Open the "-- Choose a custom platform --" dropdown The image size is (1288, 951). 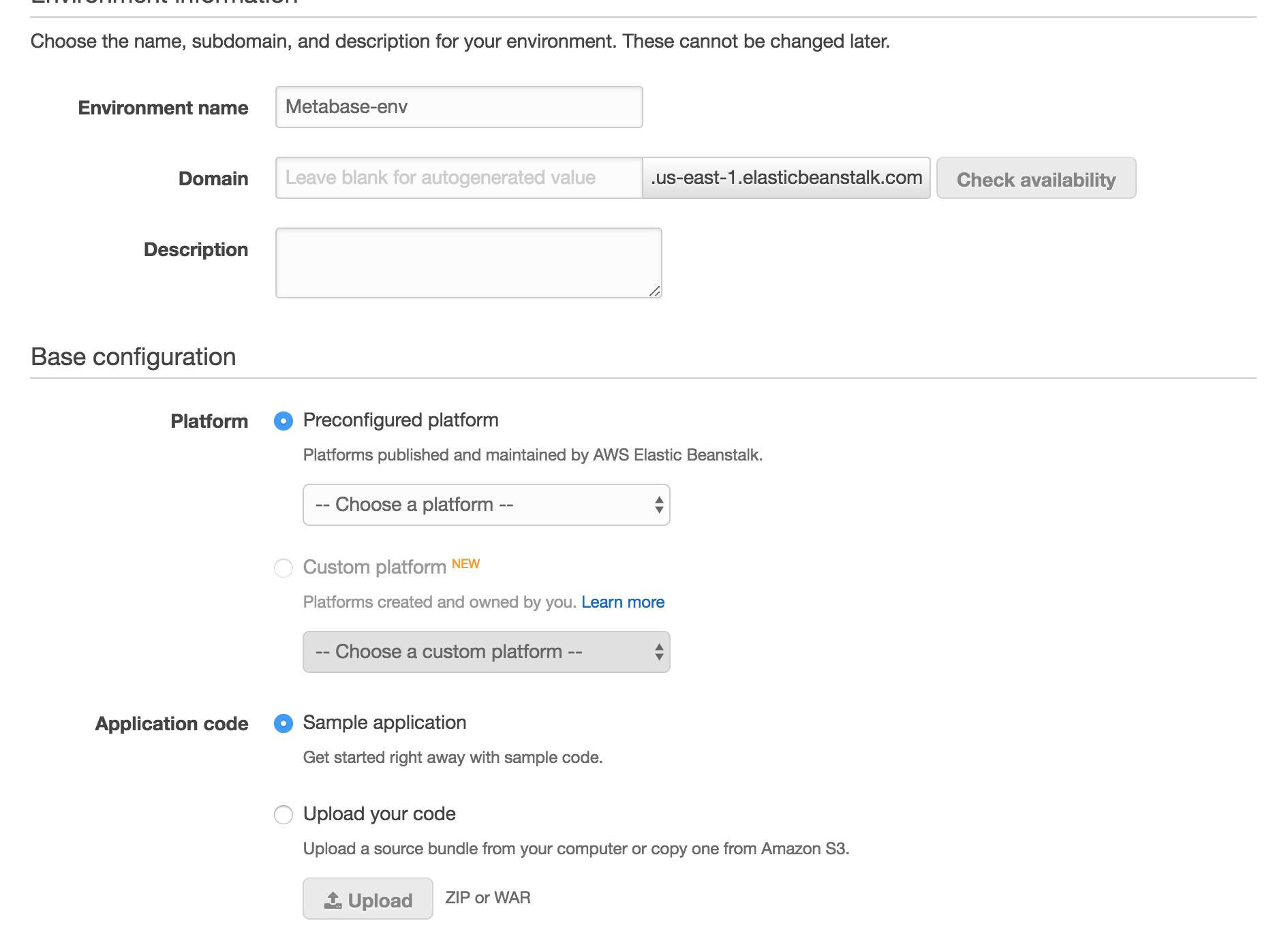click(x=486, y=652)
